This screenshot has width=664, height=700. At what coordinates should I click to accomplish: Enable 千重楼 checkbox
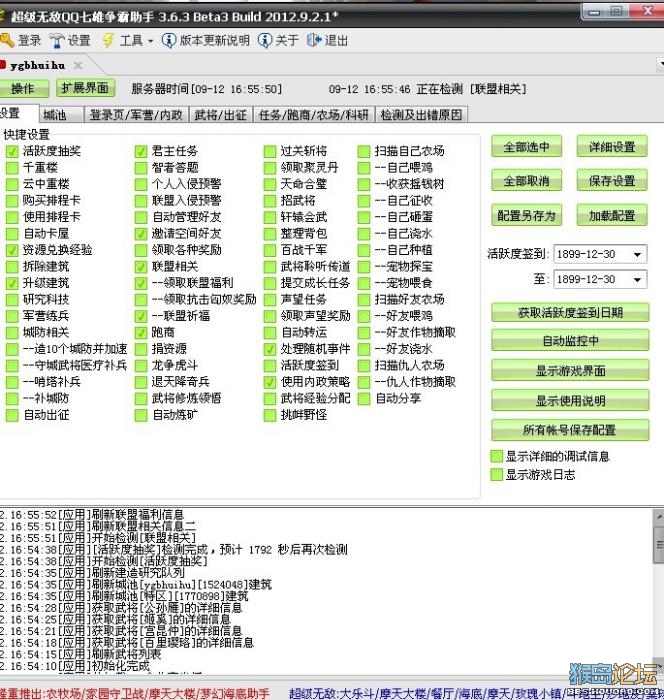[x=12, y=168]
